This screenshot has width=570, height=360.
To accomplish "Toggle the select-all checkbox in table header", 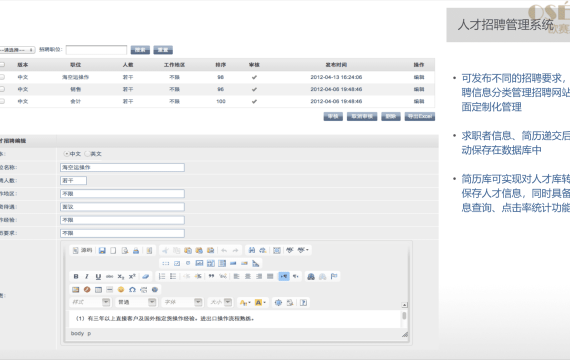I will coord(2,64).
